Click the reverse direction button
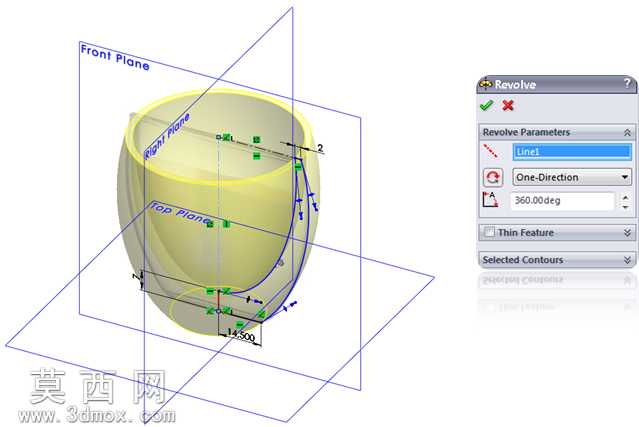Screen dimensions: 639x427 (493, 177)
